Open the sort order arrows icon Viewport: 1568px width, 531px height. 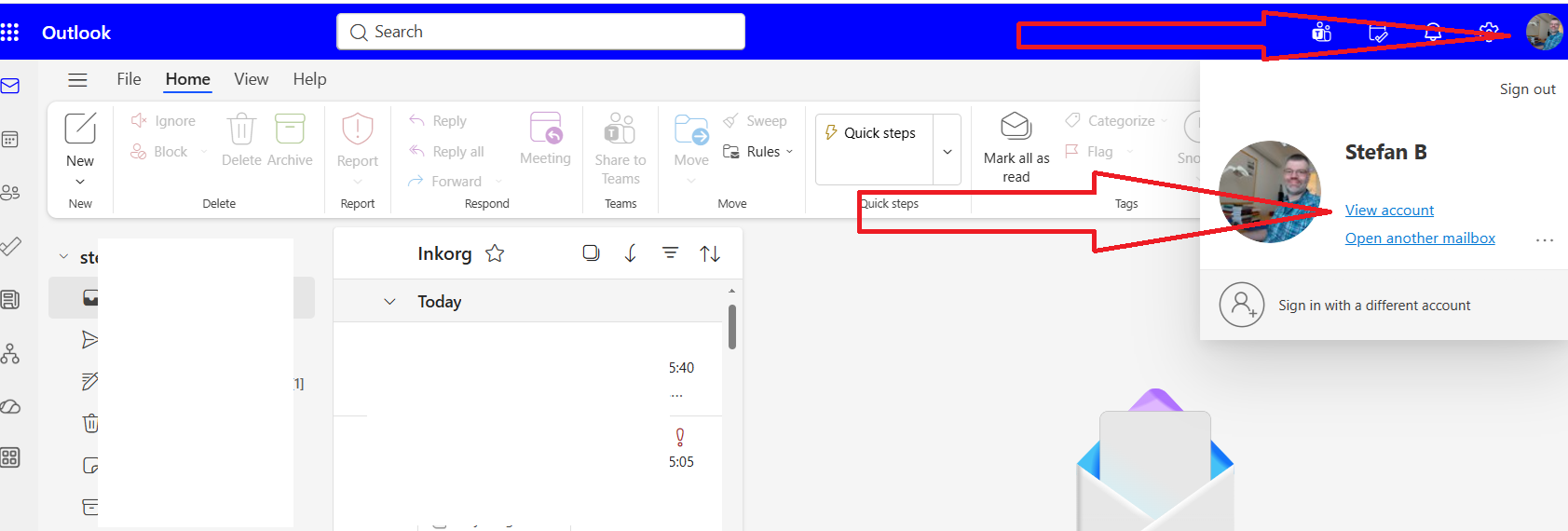click(x=710, y=253)
